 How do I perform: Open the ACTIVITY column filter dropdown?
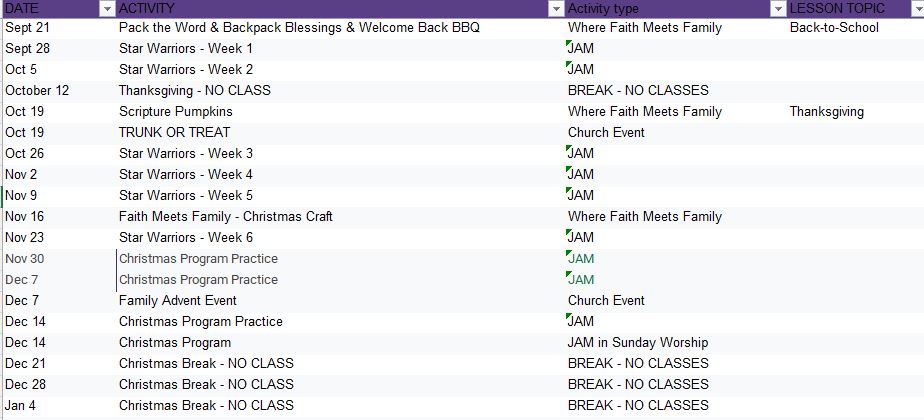[556, 8]
